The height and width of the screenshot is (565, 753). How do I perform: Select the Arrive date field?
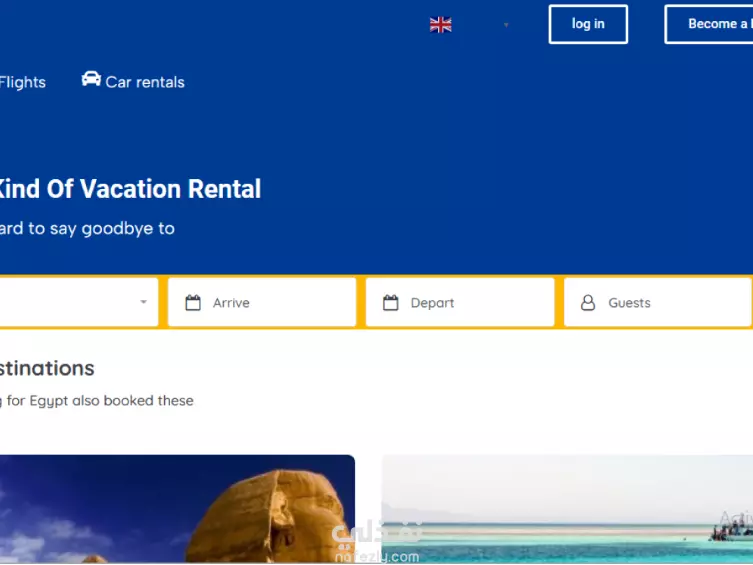click(262, 302)
